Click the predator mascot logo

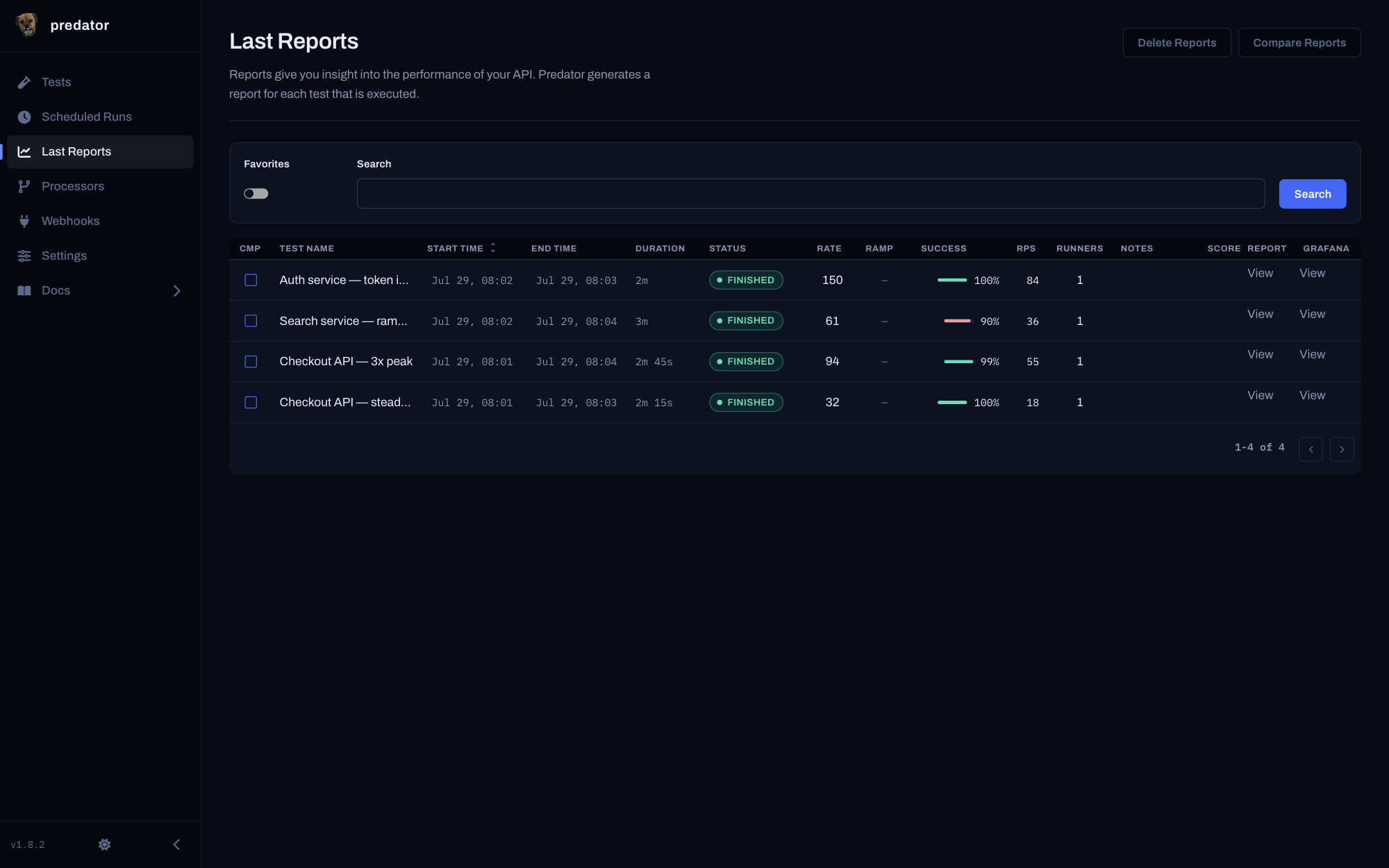[26, 25]
